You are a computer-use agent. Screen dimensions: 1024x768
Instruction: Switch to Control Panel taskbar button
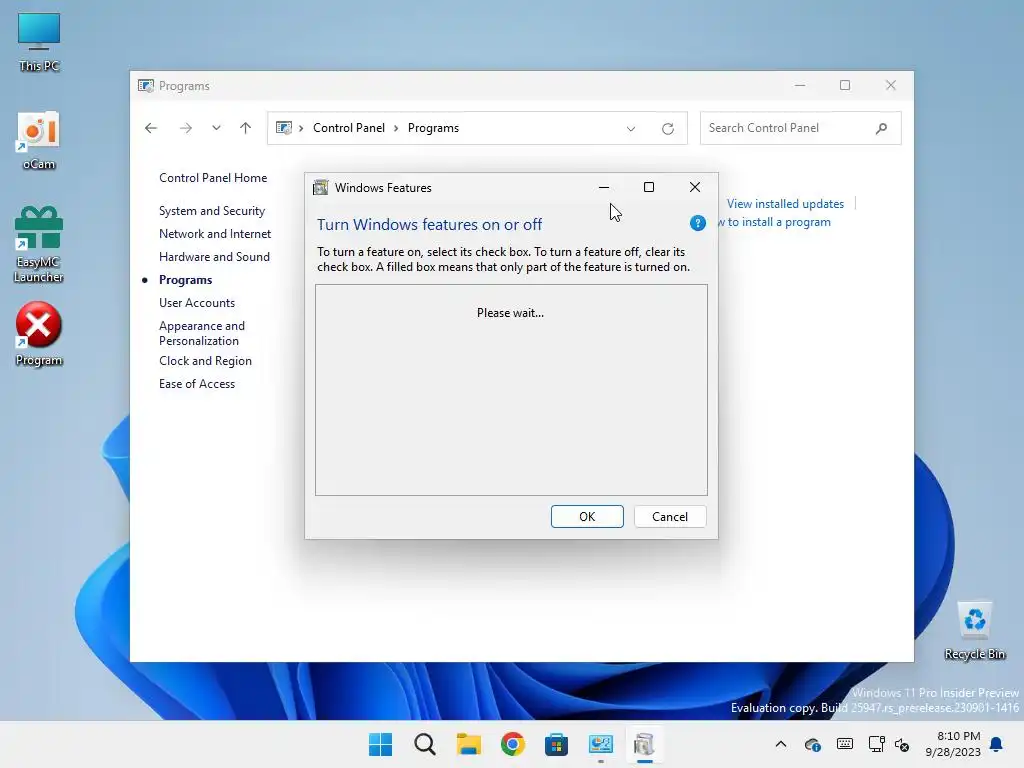coord(600,744)
